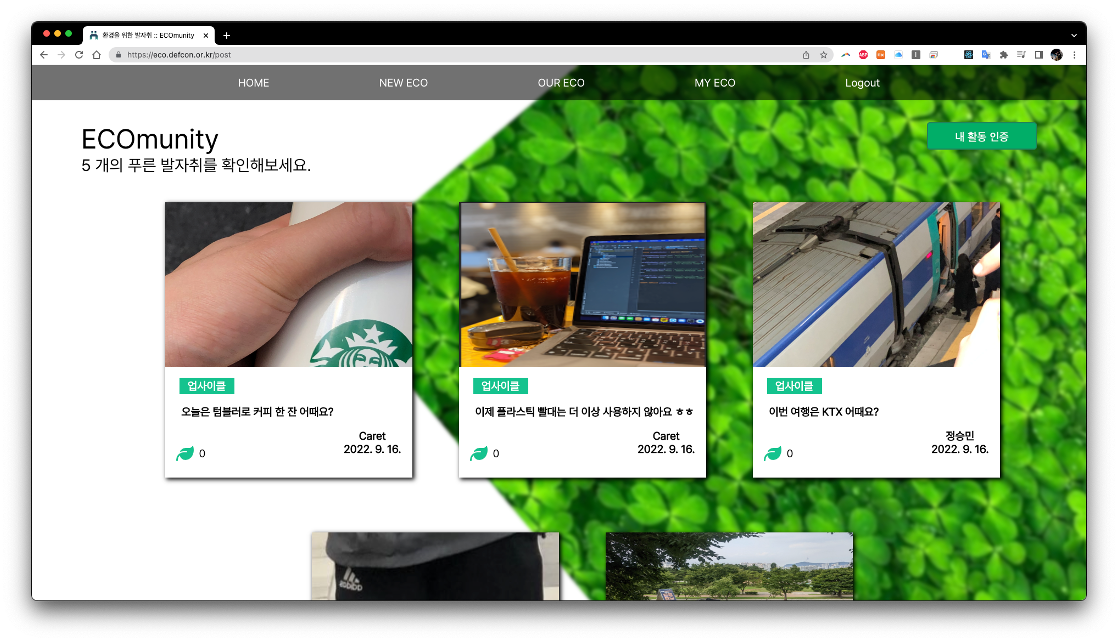Share this page via share icon

[x=806, y=55]
